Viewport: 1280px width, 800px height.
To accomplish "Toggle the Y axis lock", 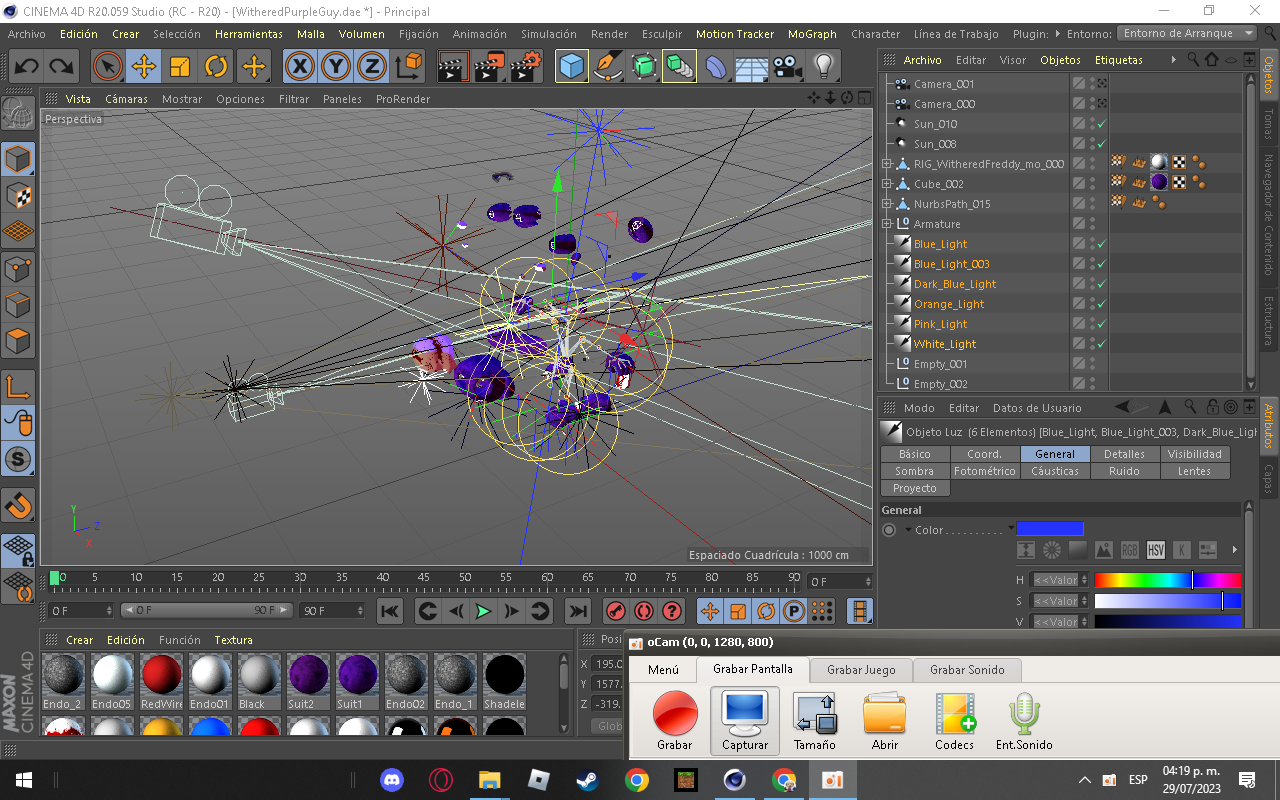I will pyautogui.click(x=336, y=67).
